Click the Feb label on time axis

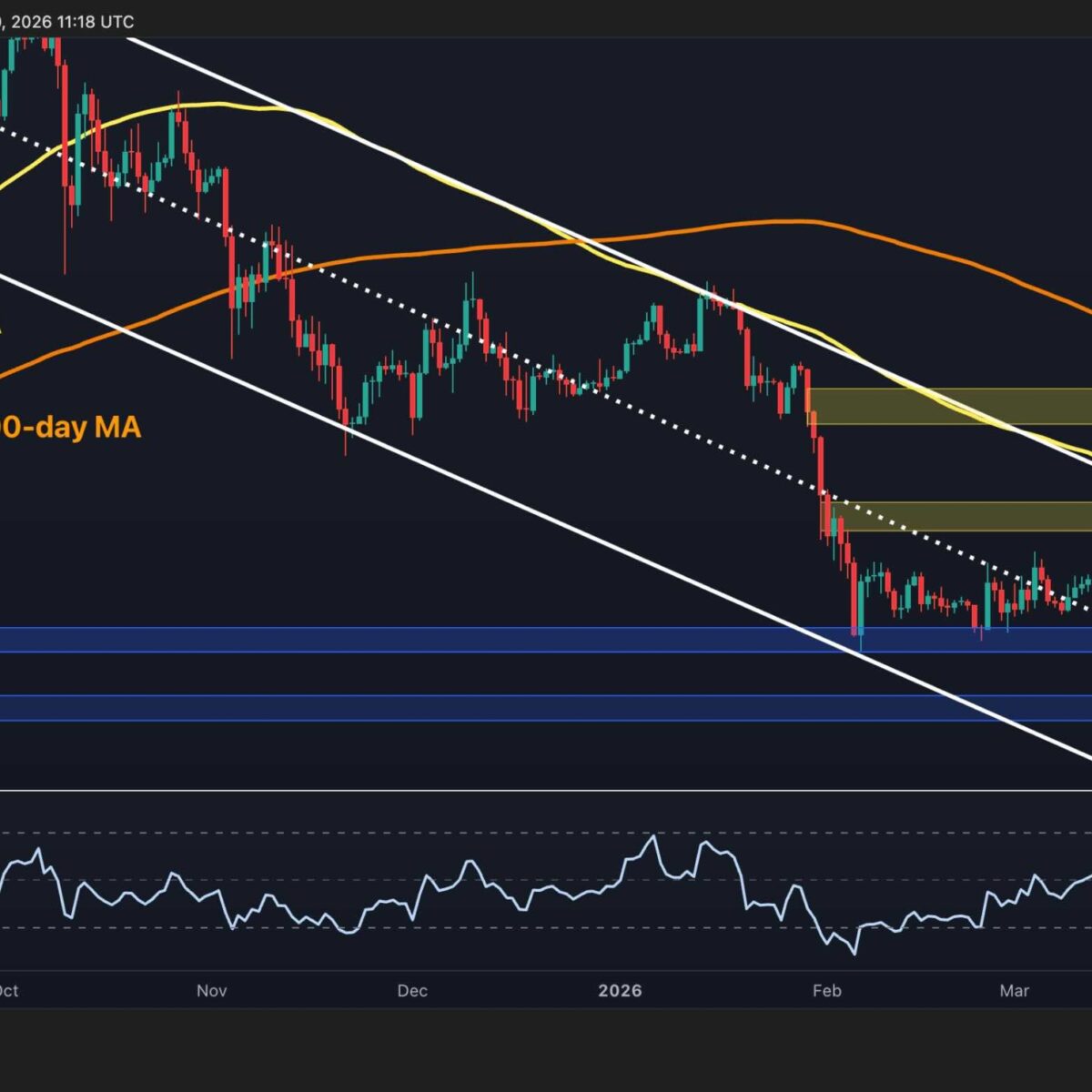tap(826, 990)
